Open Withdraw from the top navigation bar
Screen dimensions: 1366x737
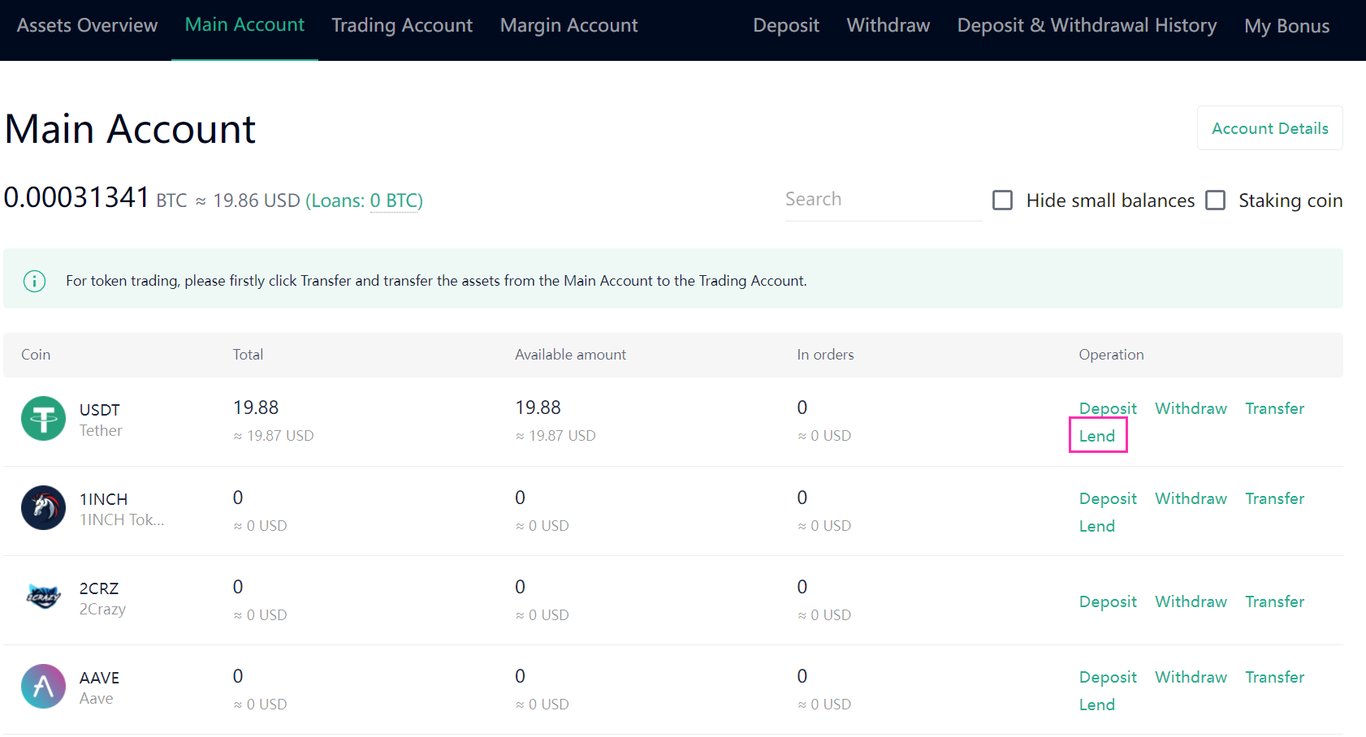tap(887, 25)
